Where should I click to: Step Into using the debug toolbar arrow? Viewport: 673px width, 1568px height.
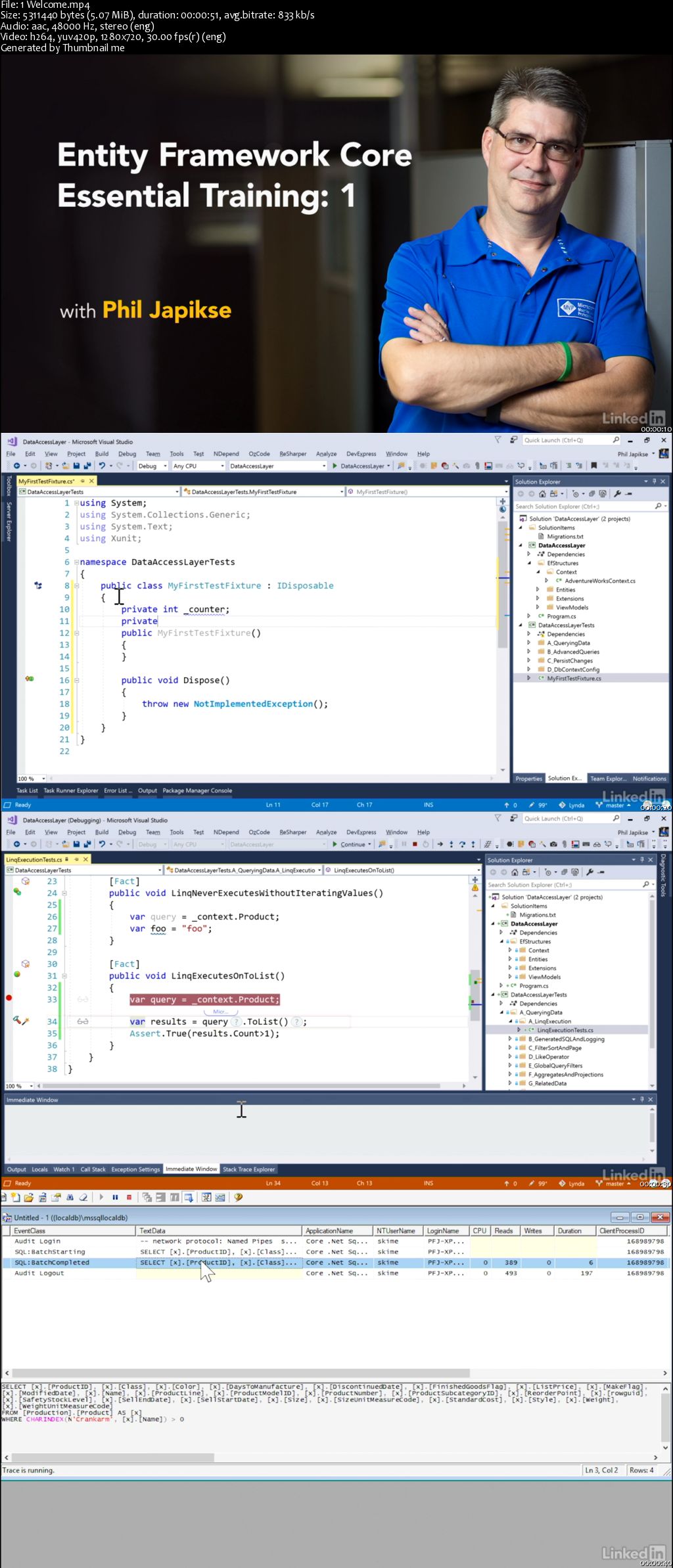coord(452,844)
